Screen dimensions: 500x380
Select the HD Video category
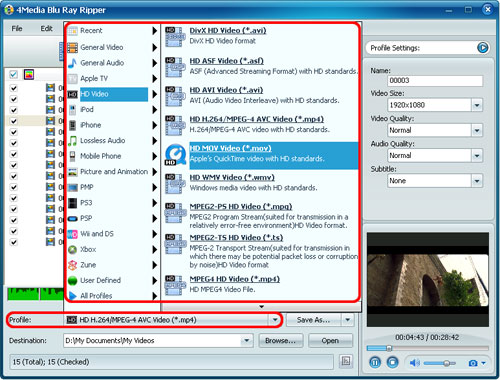[x=112, y=94]
